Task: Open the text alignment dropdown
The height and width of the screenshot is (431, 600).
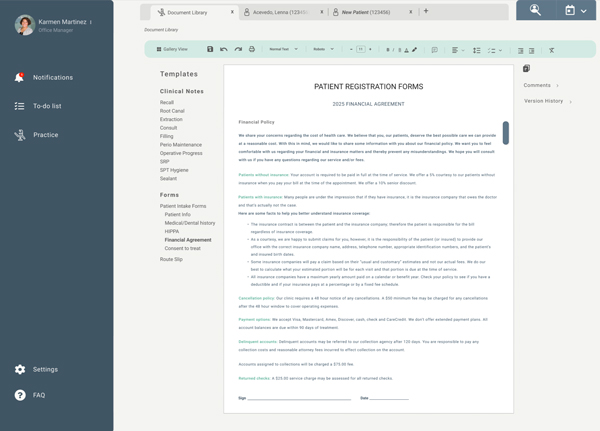Action: tap(458, 50)
